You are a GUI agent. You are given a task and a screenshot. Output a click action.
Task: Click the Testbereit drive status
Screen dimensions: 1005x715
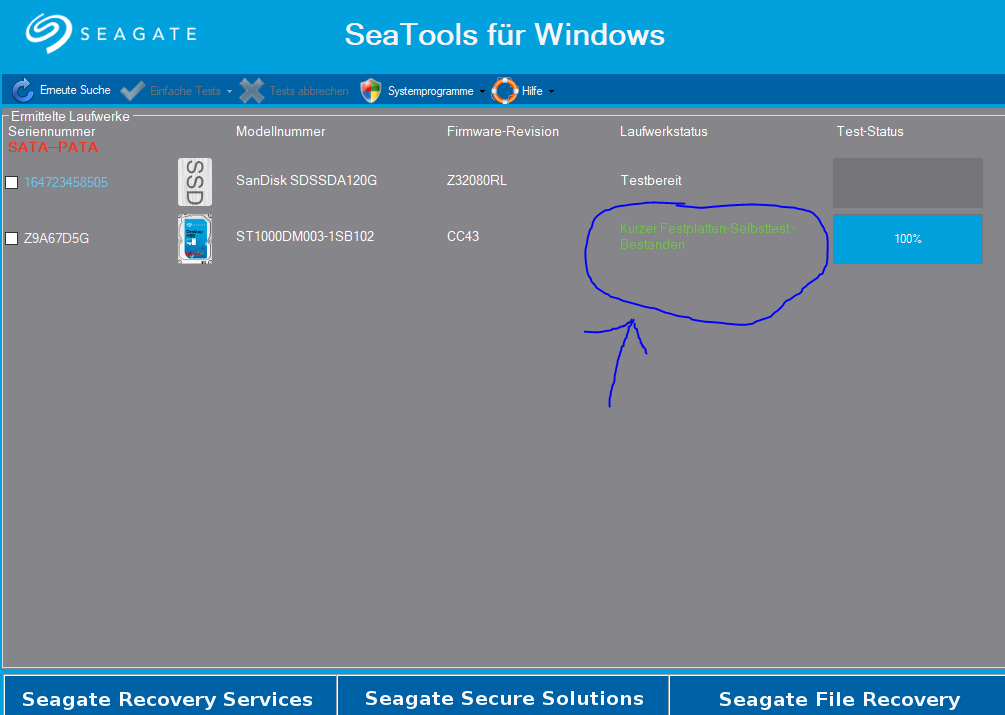[x=651, y=181]
